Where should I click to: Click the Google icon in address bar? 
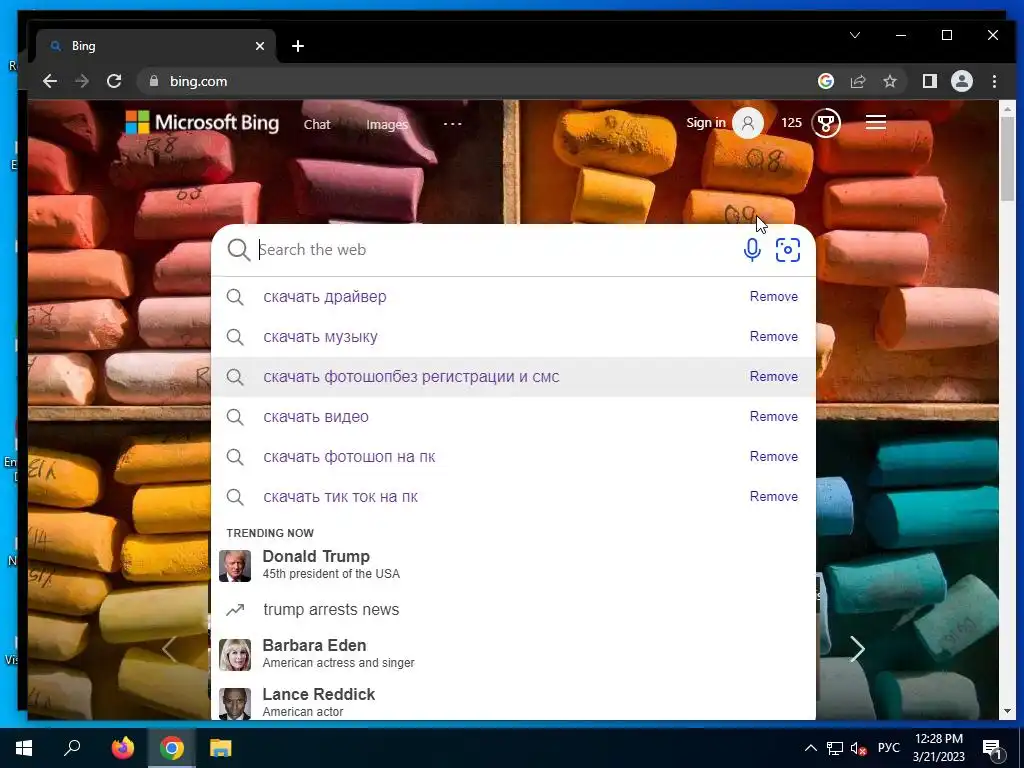[x=825, y=81]
